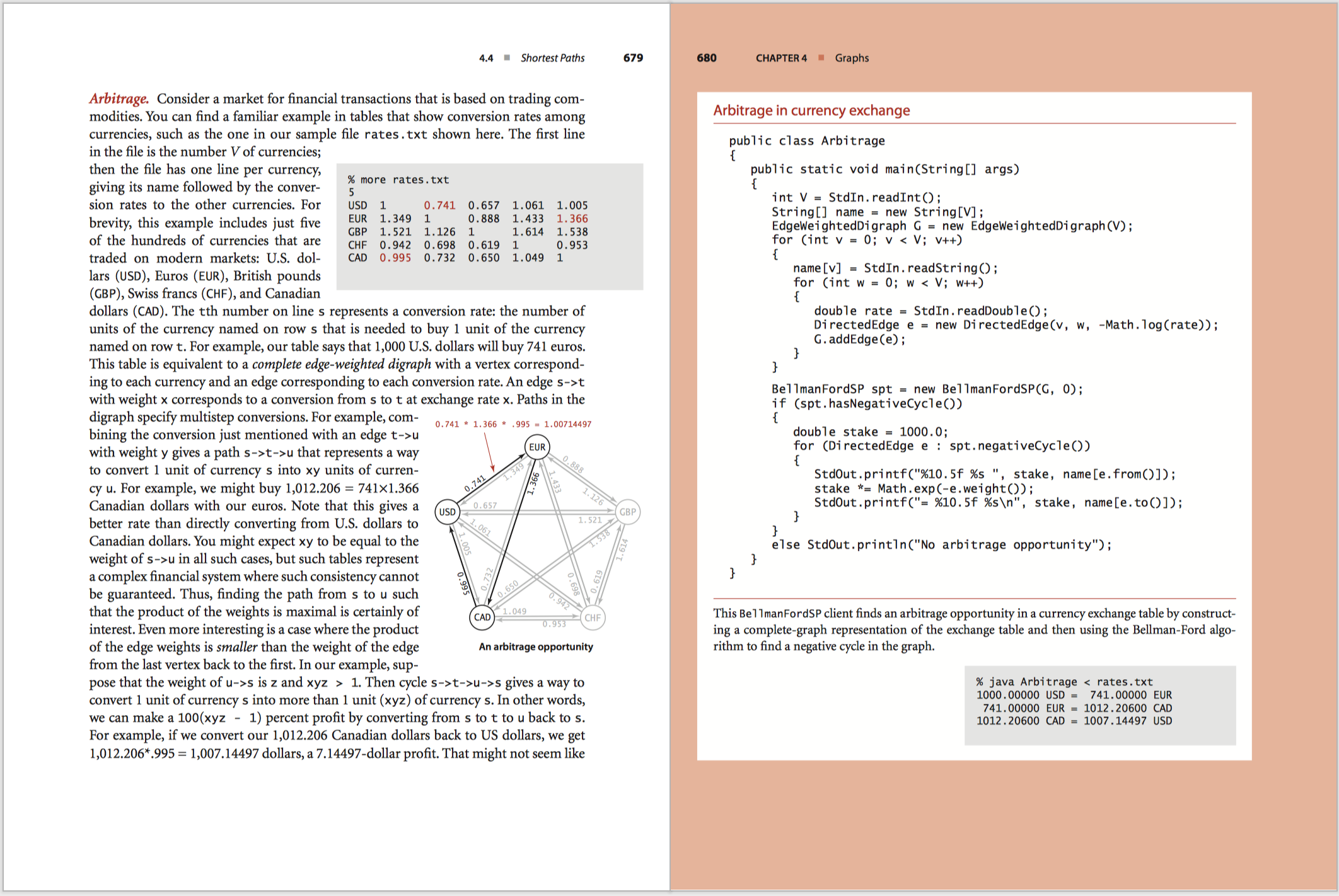Viewport: 1339px width, 896px height.
Task: Click the italic 'complete edge-weighted digraph' phrase
Action: click(342, 364)
